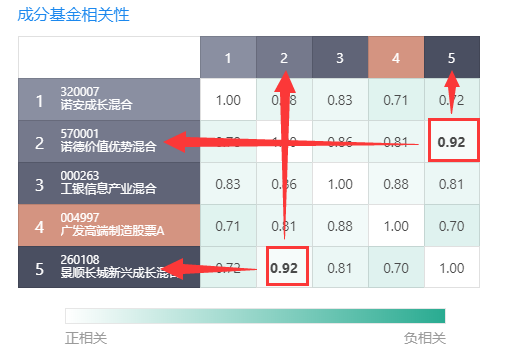This screenshot has width=522, height=360.
Task: Click the 0.70 cell in row 4
Action: coord(452,226)
